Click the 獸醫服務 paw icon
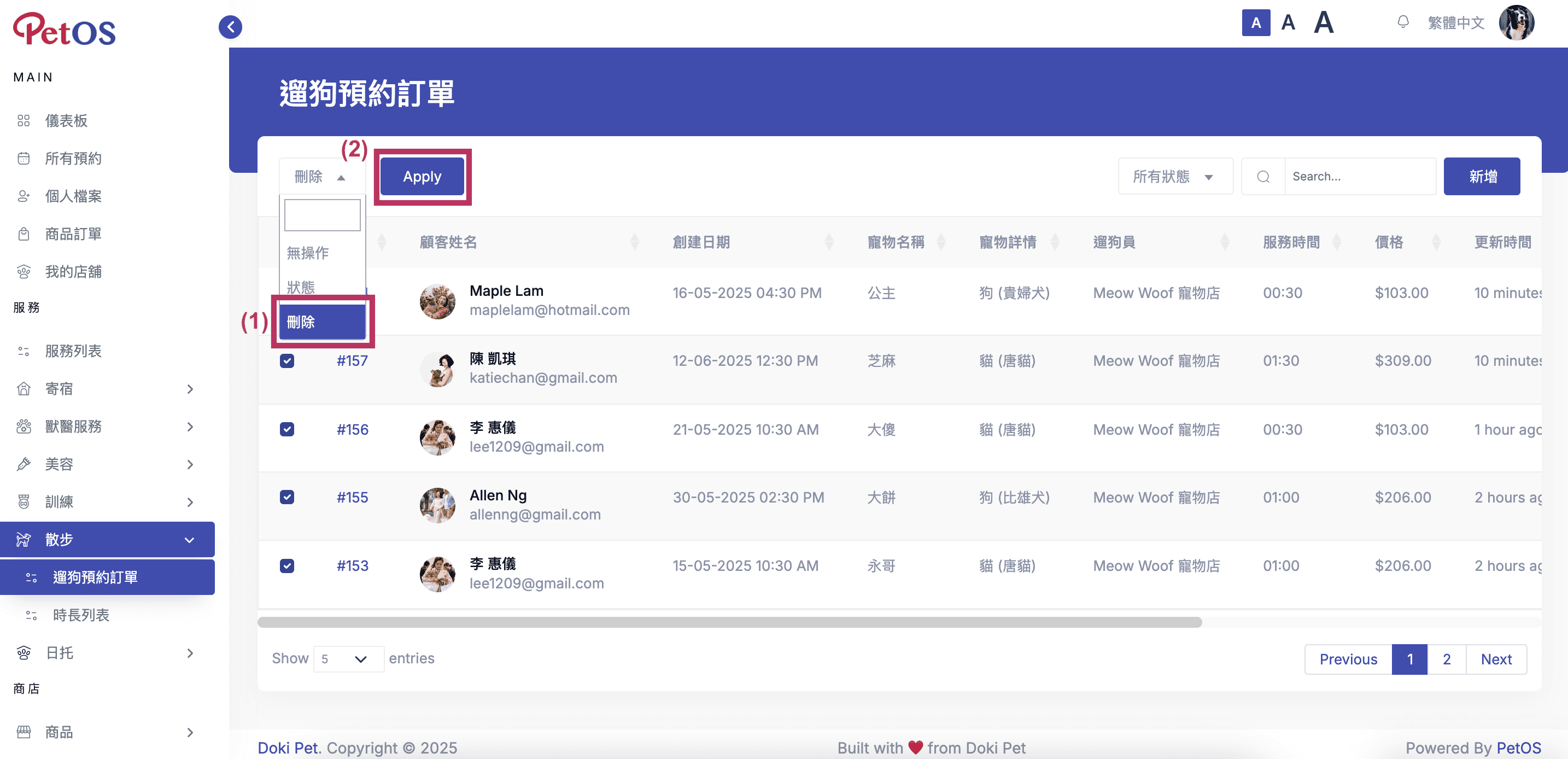1568x759 pixels. pos(24,426)
